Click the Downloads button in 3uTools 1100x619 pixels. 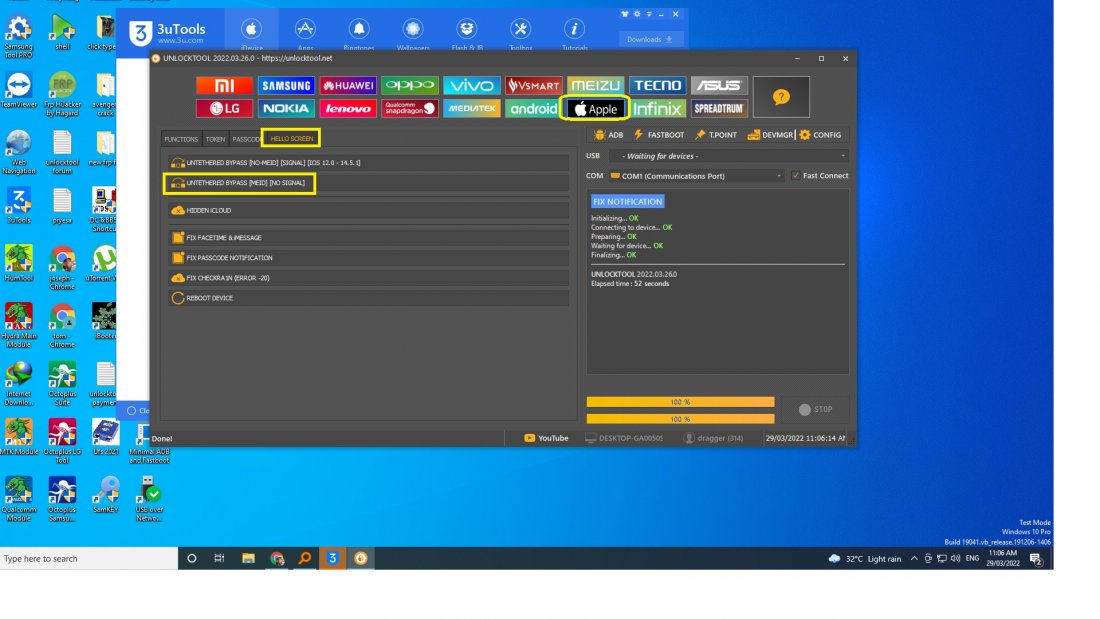point(649,39)
